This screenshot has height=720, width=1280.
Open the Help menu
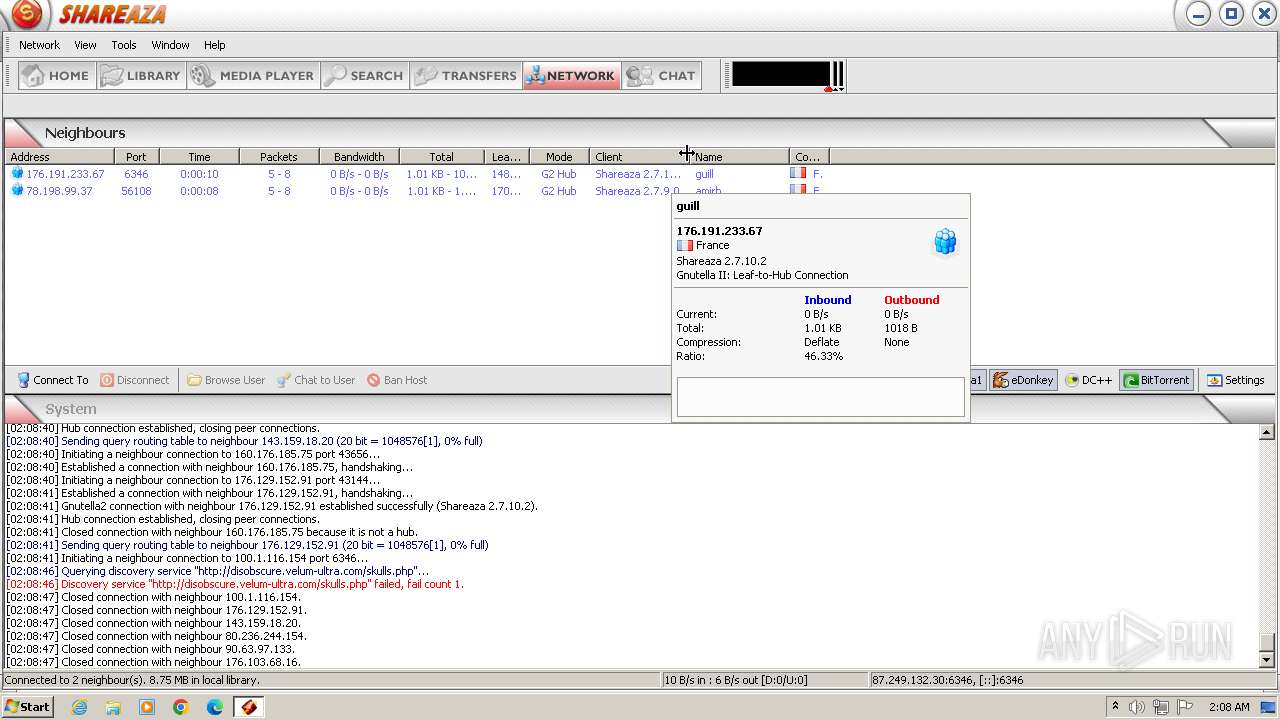tap(214, 45)
